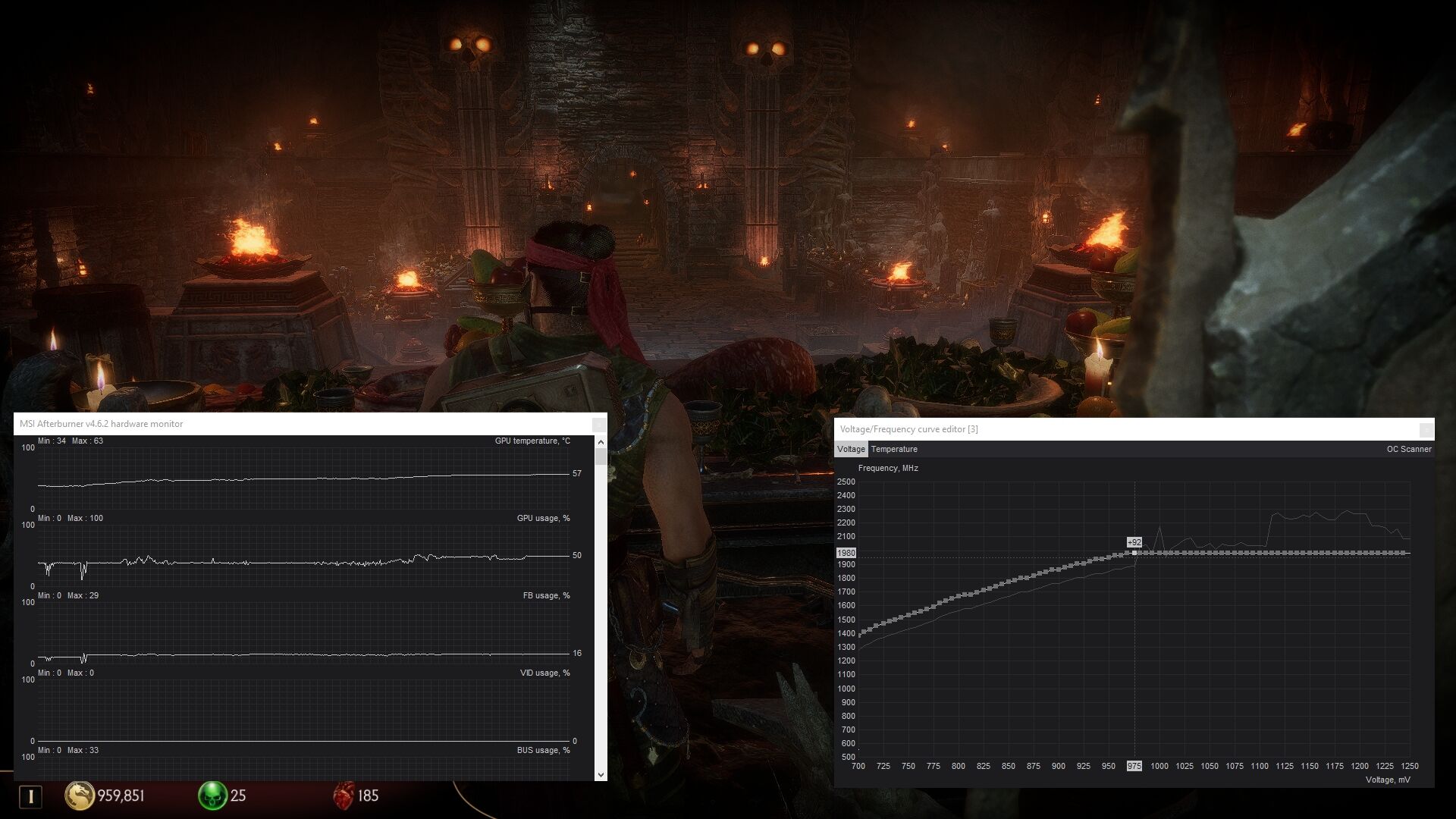
Task: Select the Voltage tab
Action: 851,449
